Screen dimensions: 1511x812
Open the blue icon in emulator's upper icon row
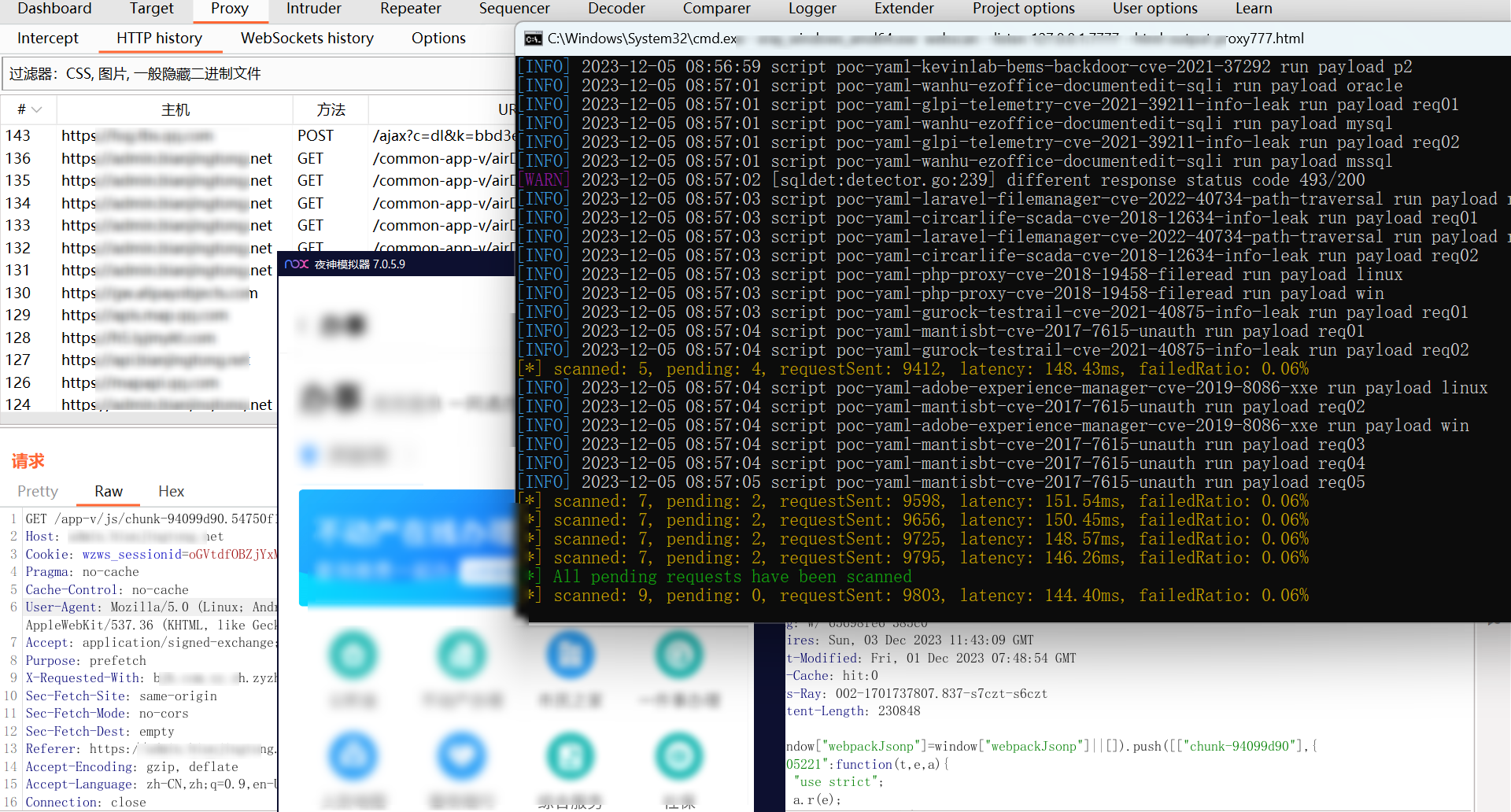570,655
